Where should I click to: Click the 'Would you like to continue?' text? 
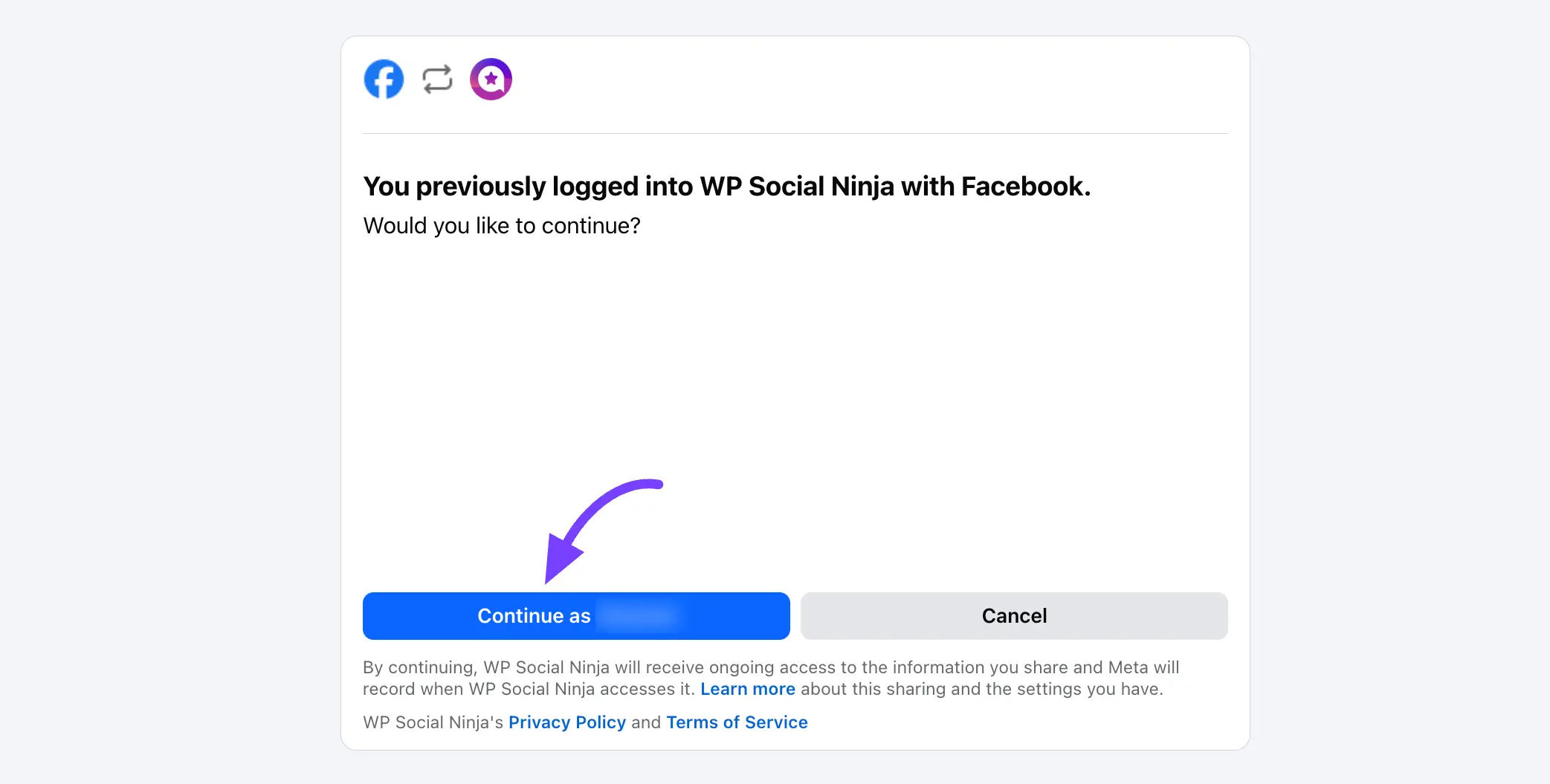[x=501, y=225]
